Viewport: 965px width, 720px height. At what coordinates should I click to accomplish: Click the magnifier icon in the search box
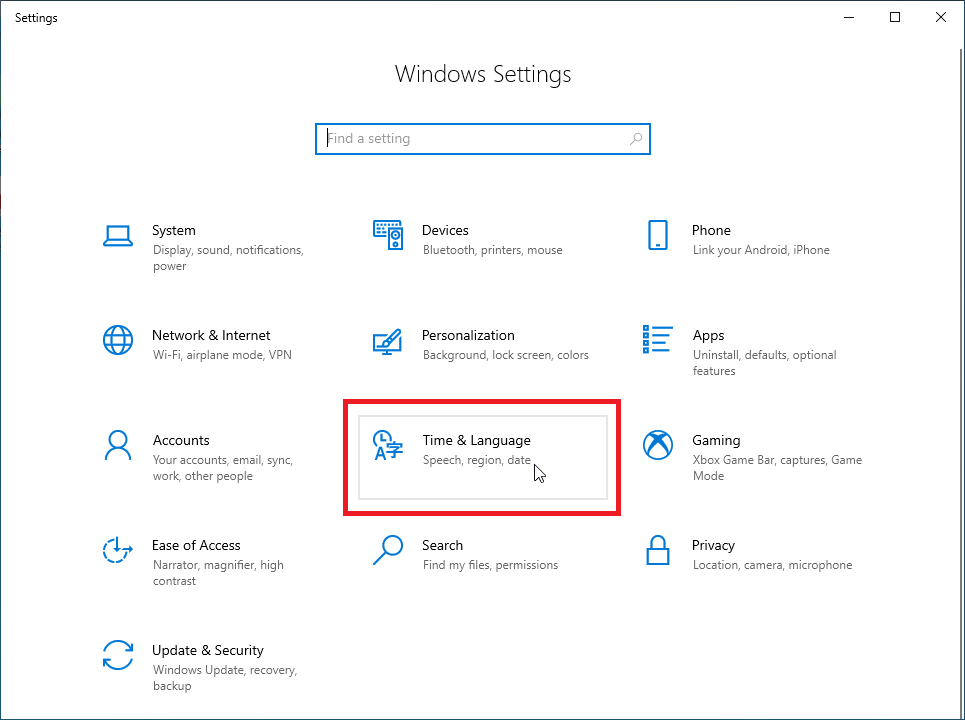click(636, 139)
